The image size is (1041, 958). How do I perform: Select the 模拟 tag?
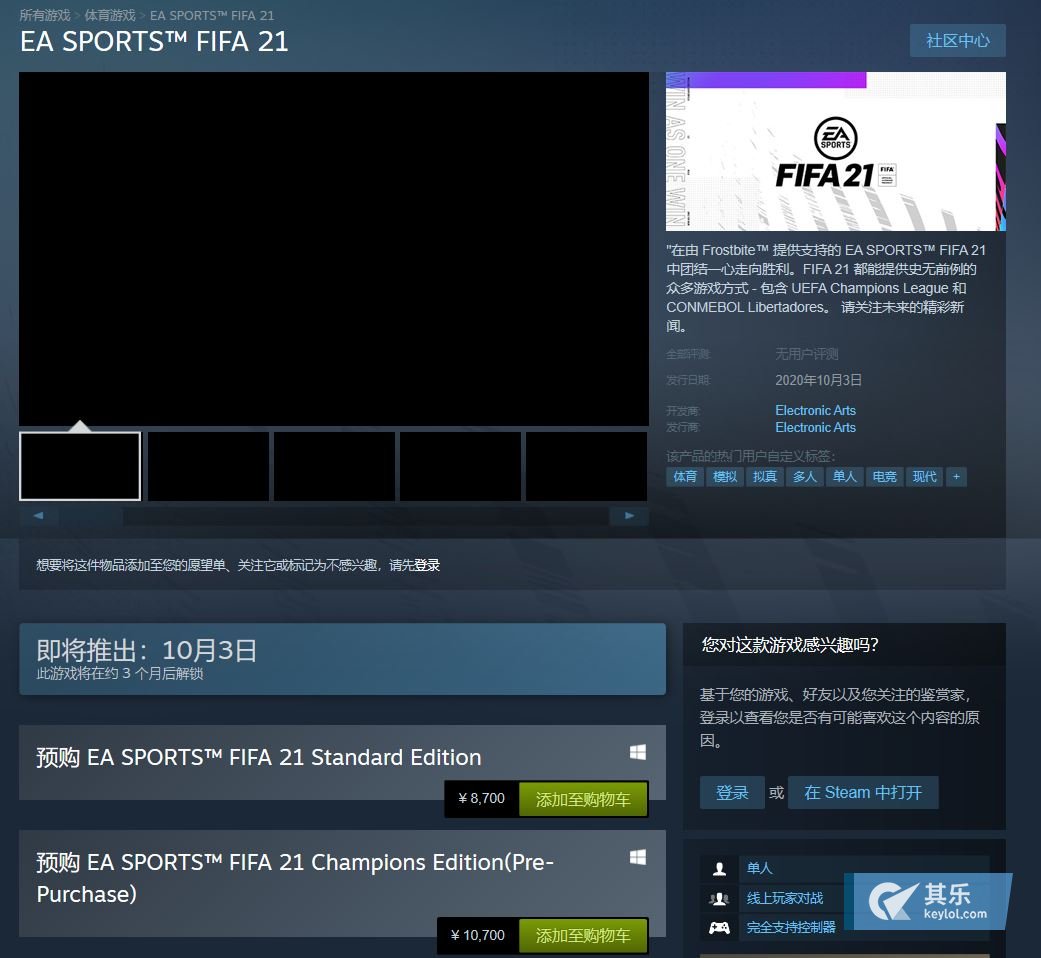pos(724,477)
